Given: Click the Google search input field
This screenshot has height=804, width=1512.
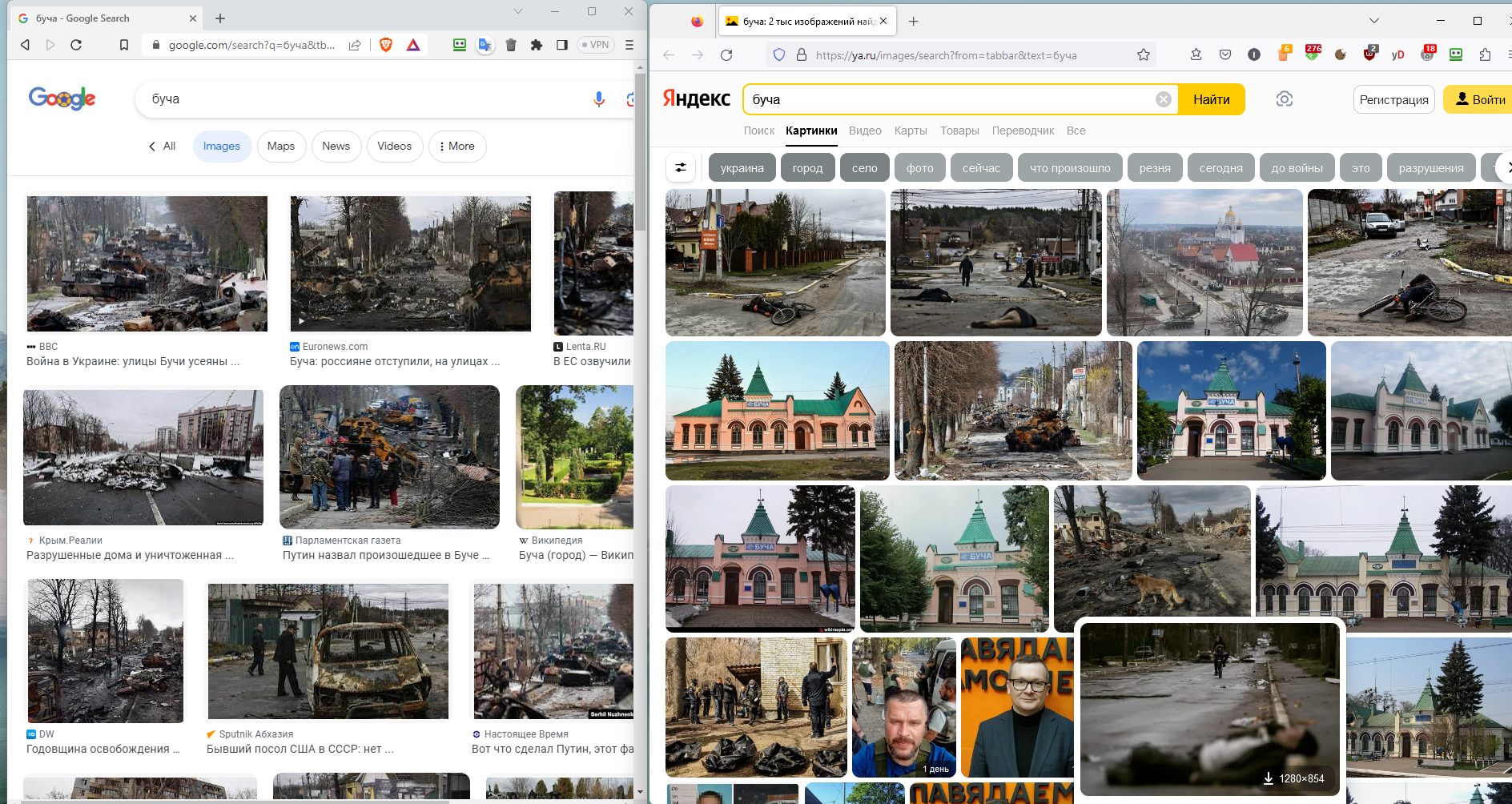Looking at the screenshot, I should coord(360,99).
